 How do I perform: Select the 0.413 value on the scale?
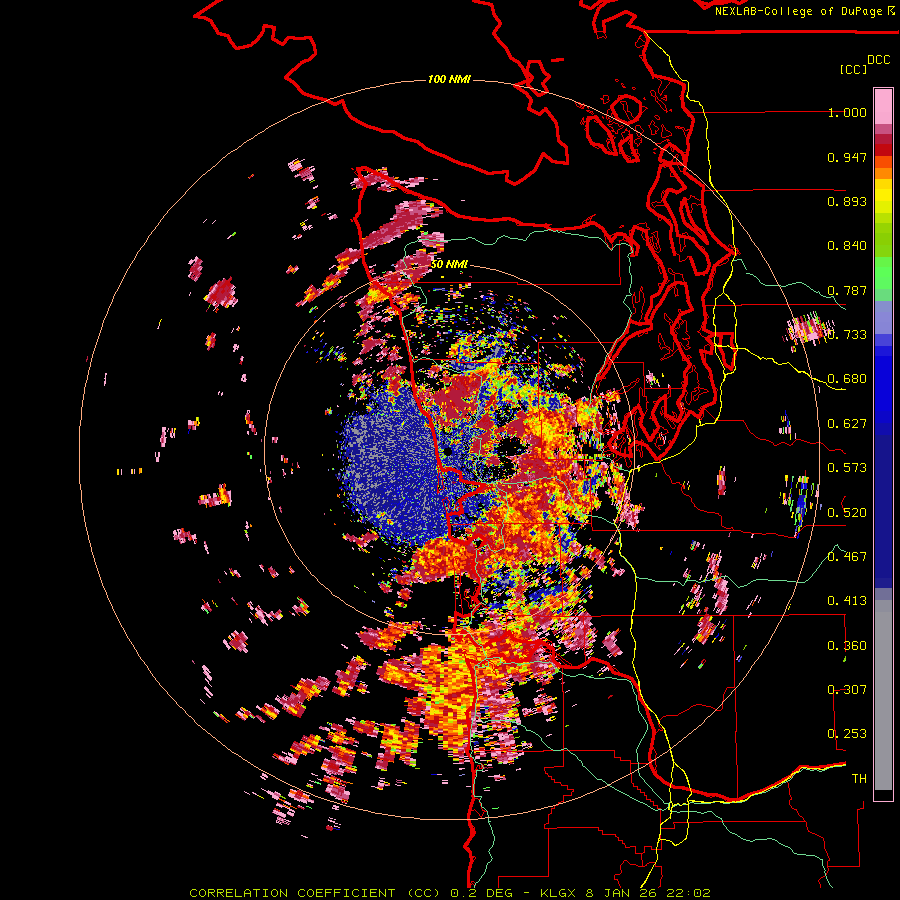point(847,601)
